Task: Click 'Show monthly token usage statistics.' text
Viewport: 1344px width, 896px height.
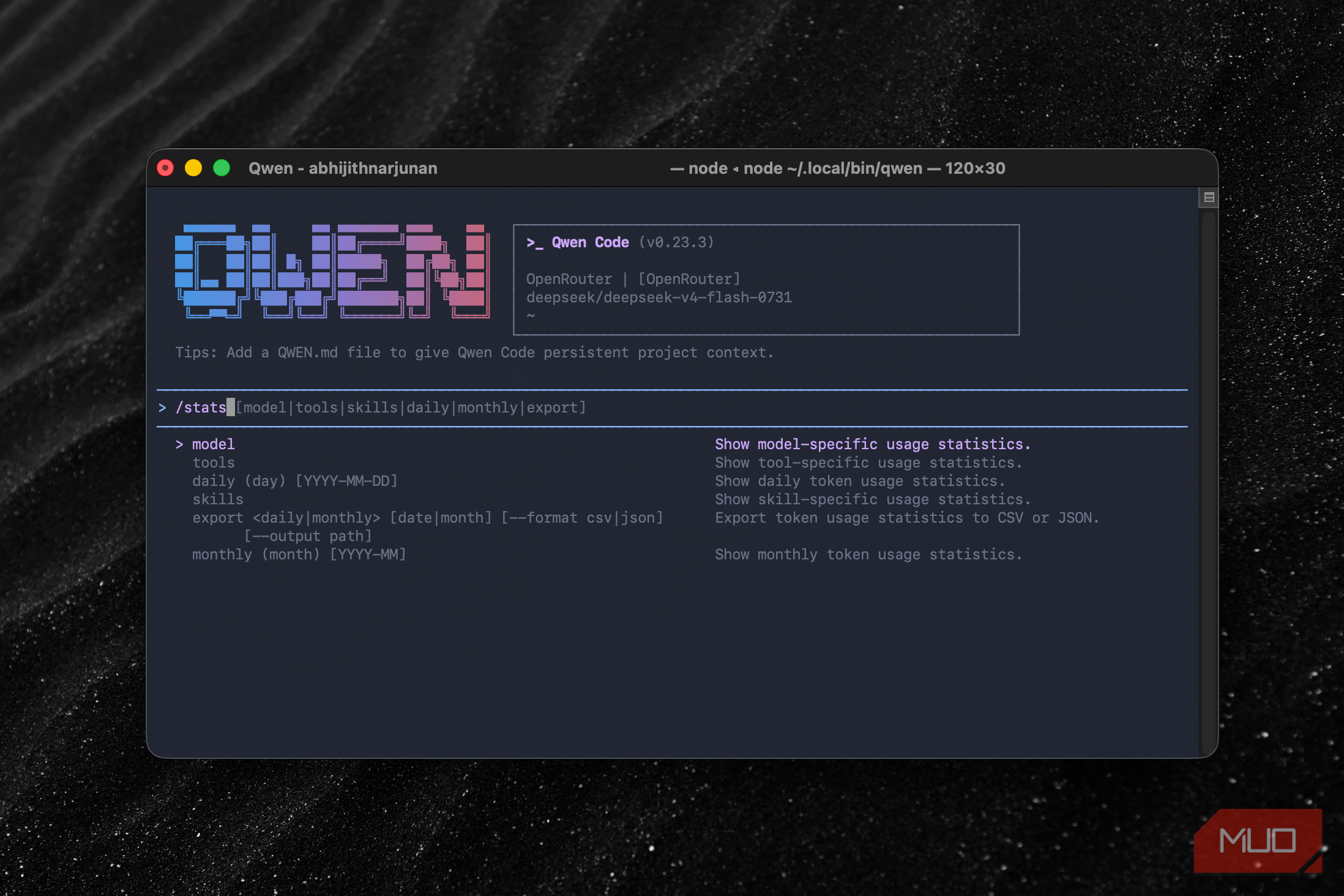Action: pos(868,554)
